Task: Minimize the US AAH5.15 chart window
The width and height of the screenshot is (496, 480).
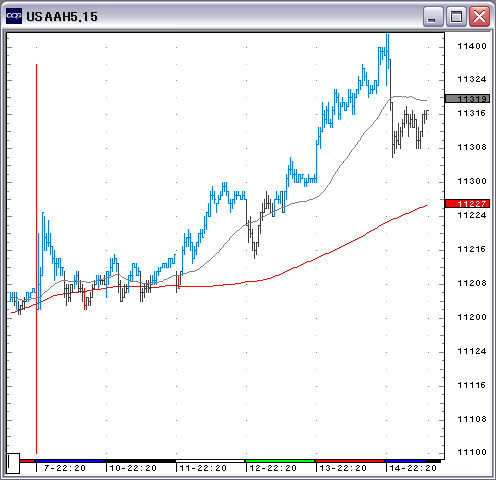Action: coord(433,16)
